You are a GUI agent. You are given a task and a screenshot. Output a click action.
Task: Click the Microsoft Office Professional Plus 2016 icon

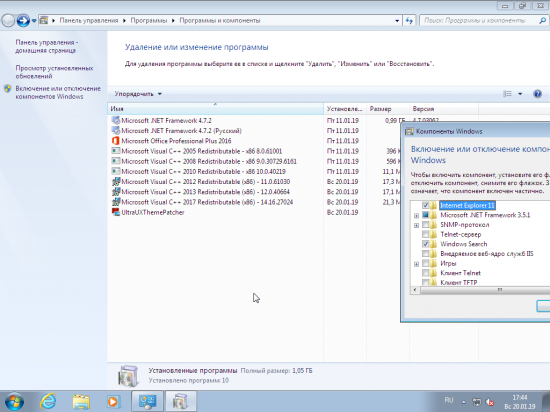115,141
